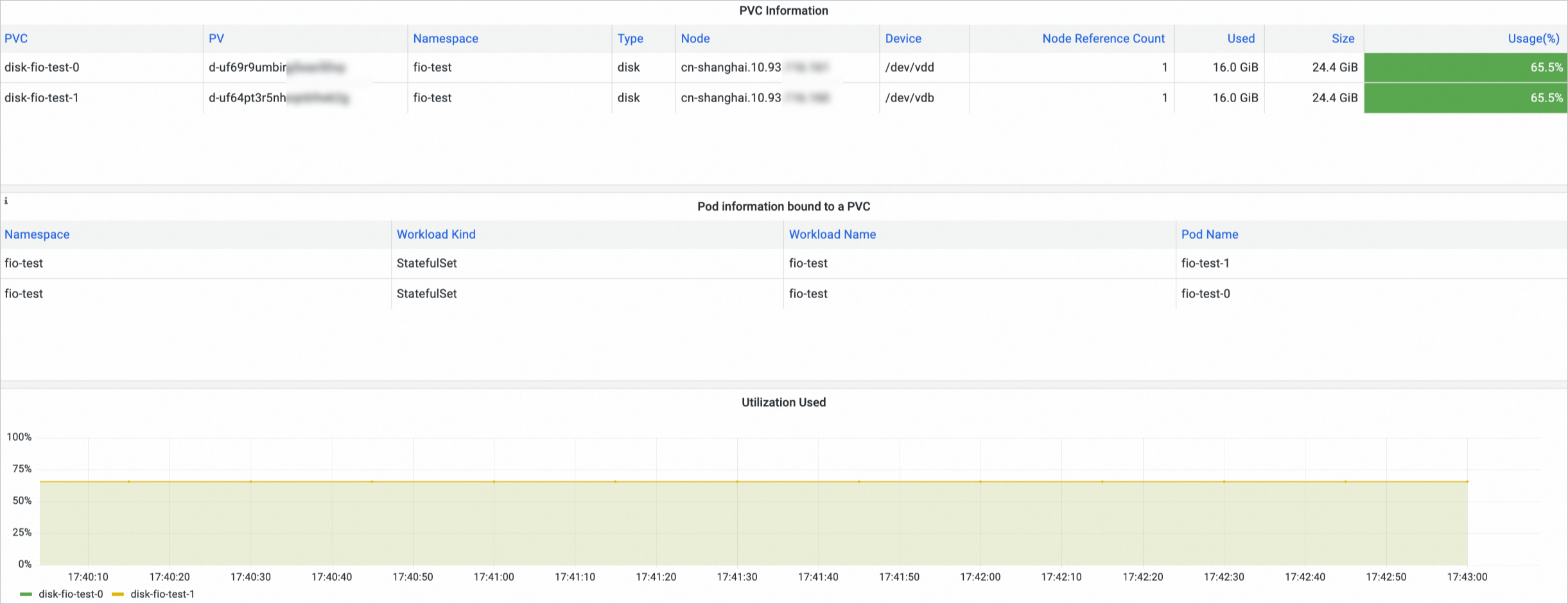Select the fio-test-1 pod name cell
Screen dimensions: 1568x604
pyautogui.click(x=1205, y=263)
